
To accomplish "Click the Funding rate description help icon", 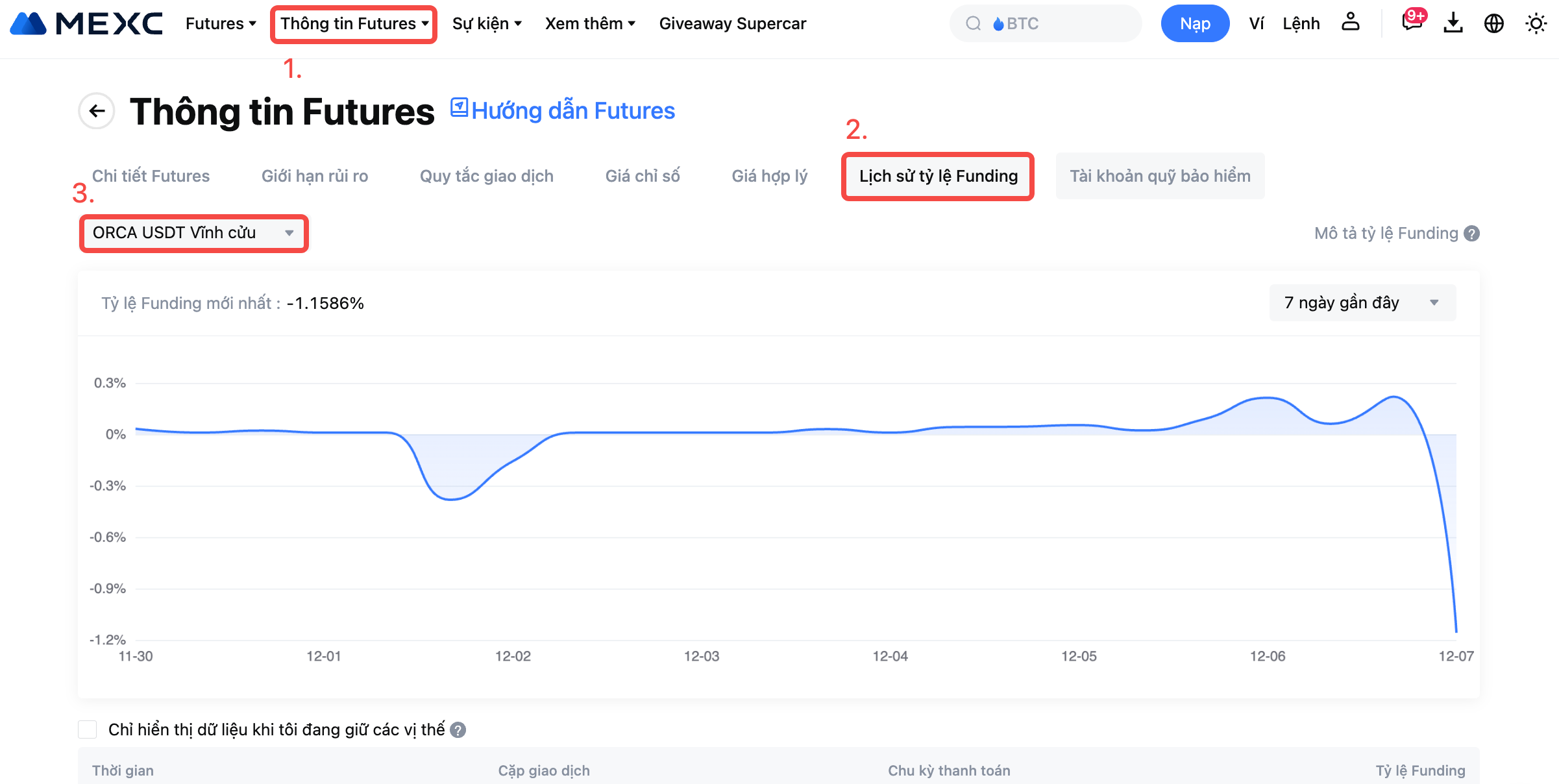I will coord(1472,234).
